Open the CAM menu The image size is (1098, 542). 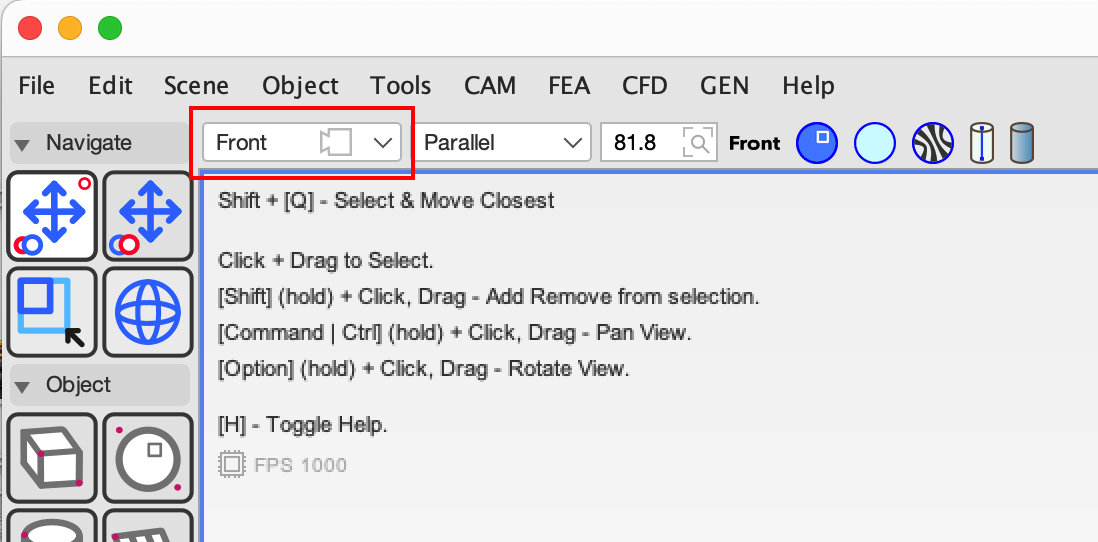click(490, 86)
